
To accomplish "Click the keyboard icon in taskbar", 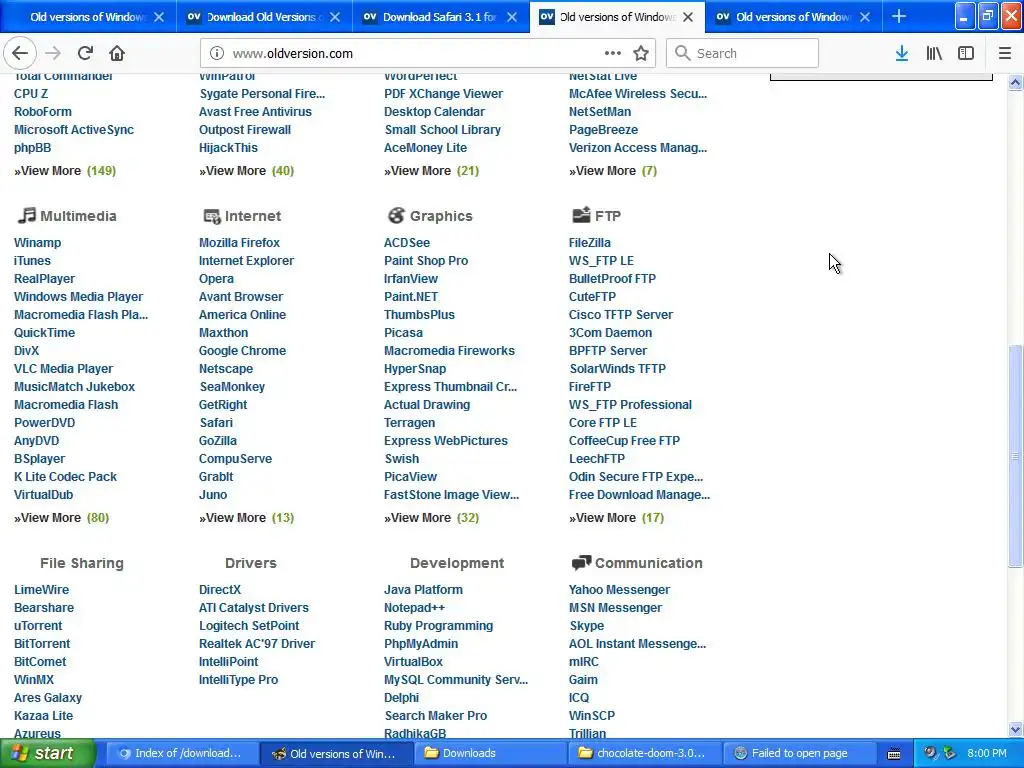I will 893,754.
